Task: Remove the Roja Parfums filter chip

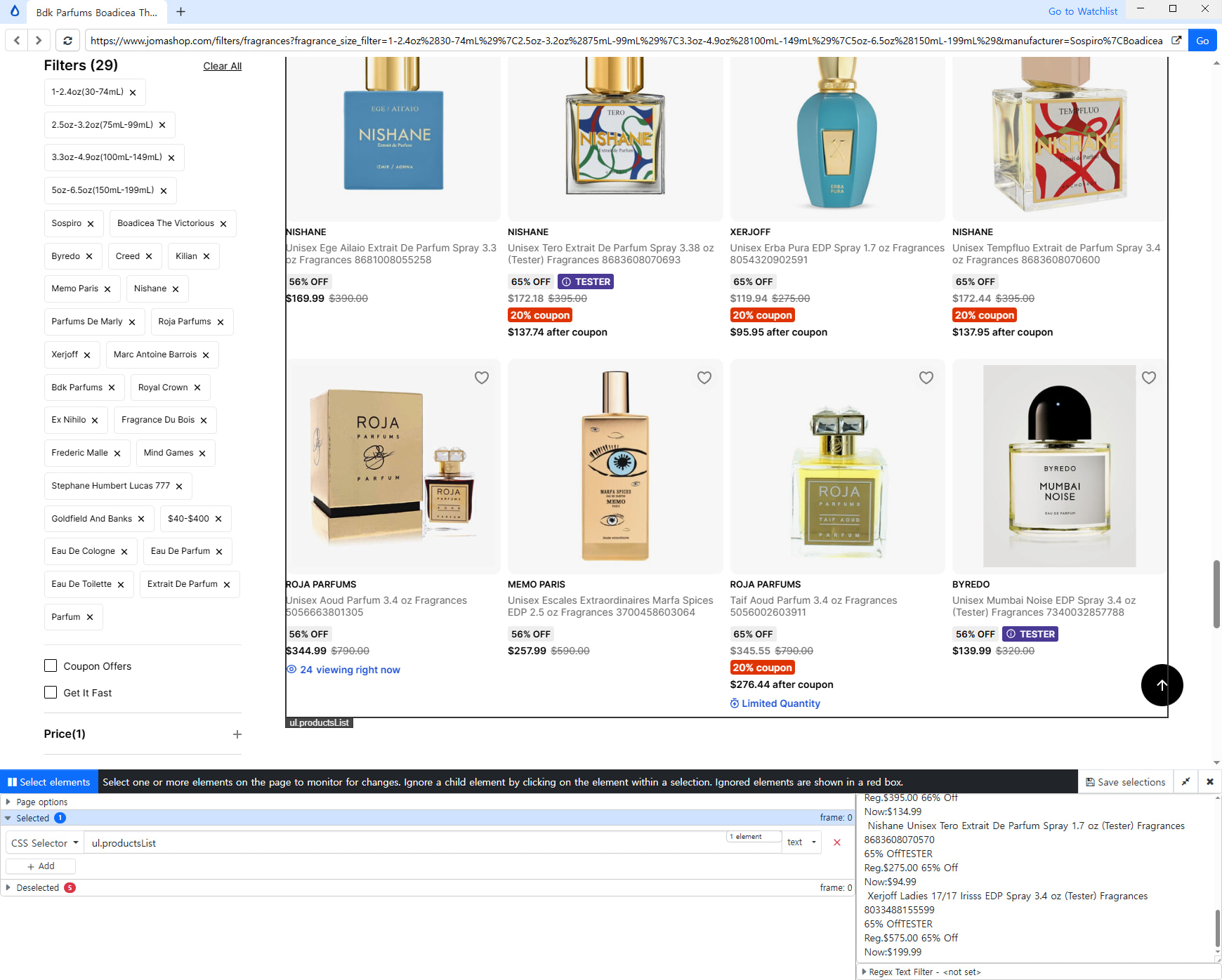Action: pos(221,322)
